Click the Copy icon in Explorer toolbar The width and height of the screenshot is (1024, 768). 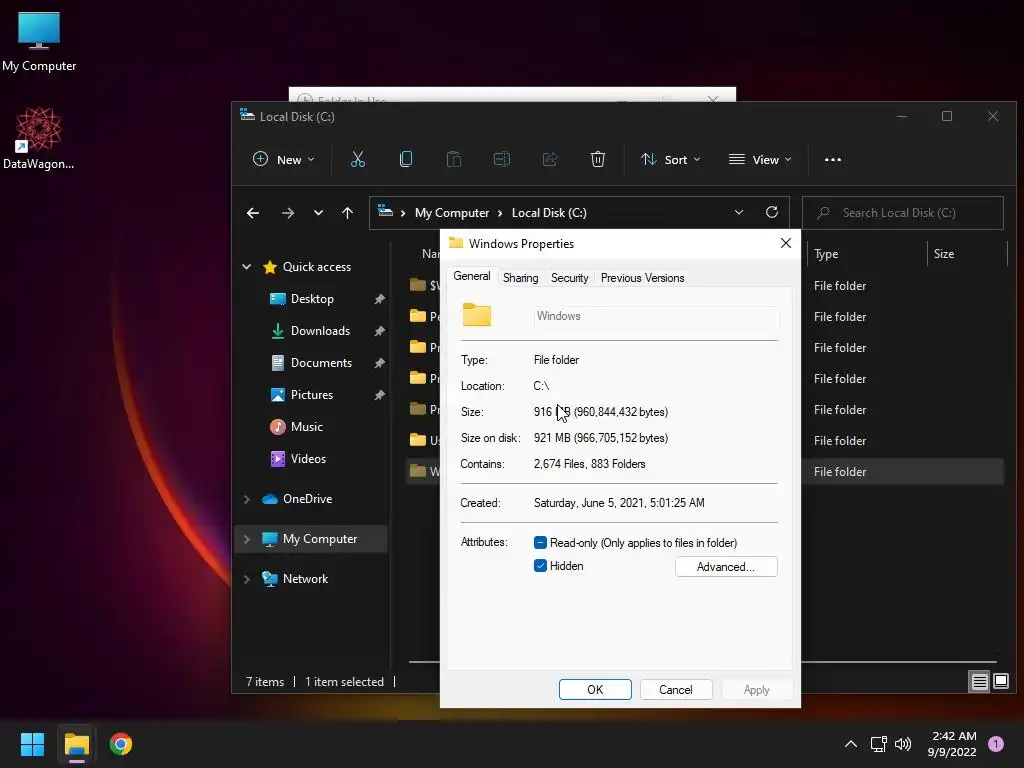tap(406, 159)
